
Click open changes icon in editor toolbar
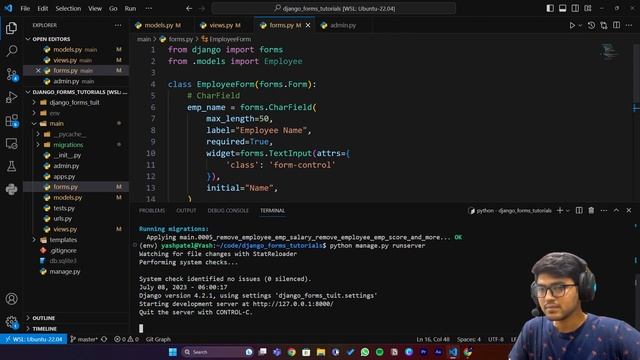[604, 25]
